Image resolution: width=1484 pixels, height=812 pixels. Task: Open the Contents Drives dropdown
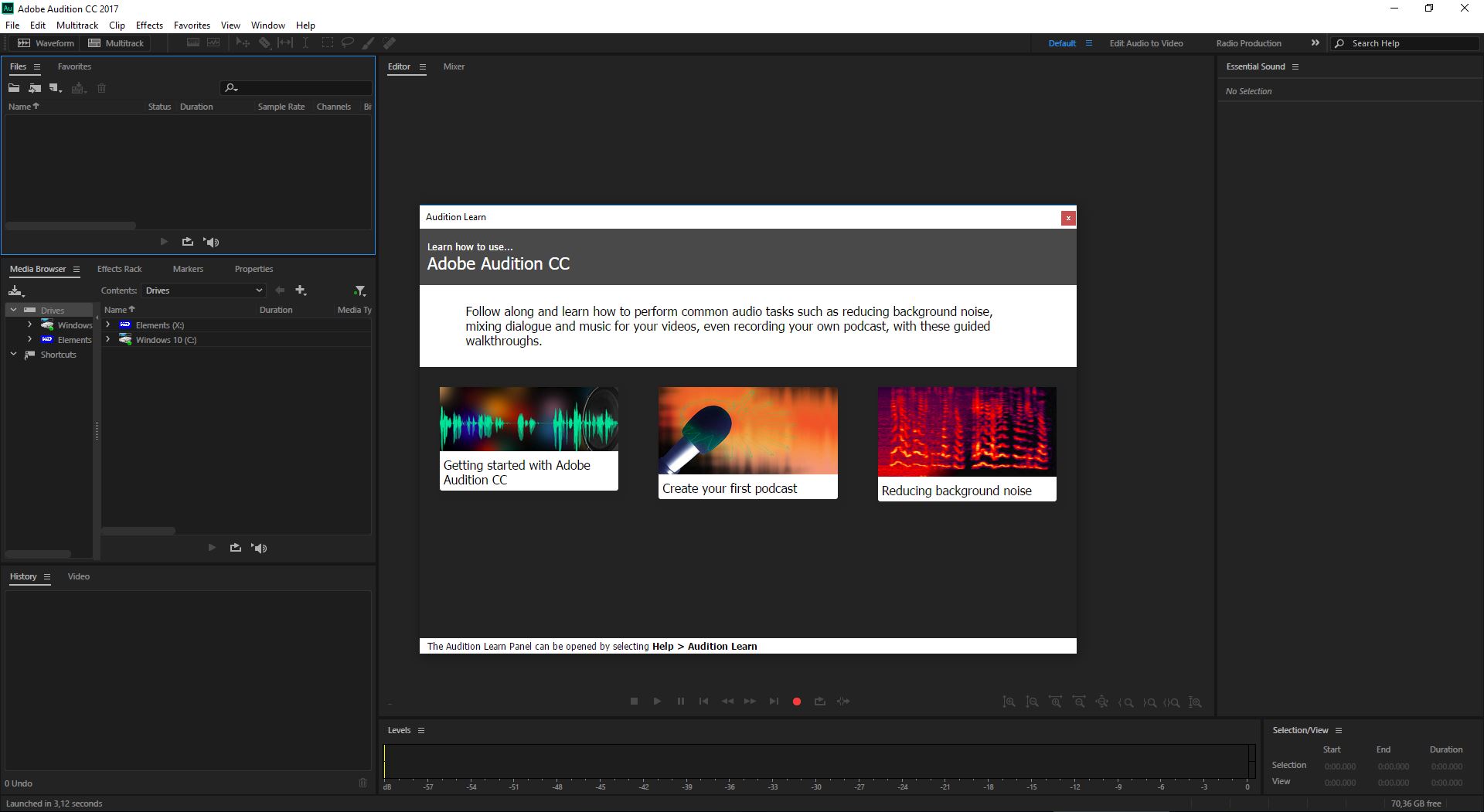[x=204, y=290]
